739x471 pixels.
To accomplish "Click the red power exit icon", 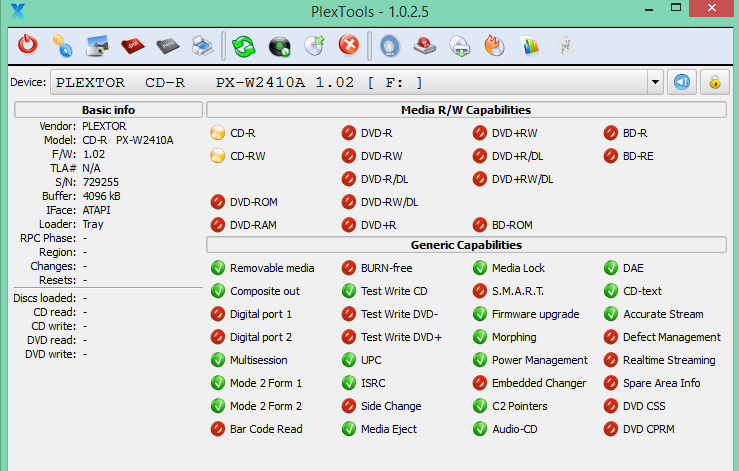I will coord(27,45).
